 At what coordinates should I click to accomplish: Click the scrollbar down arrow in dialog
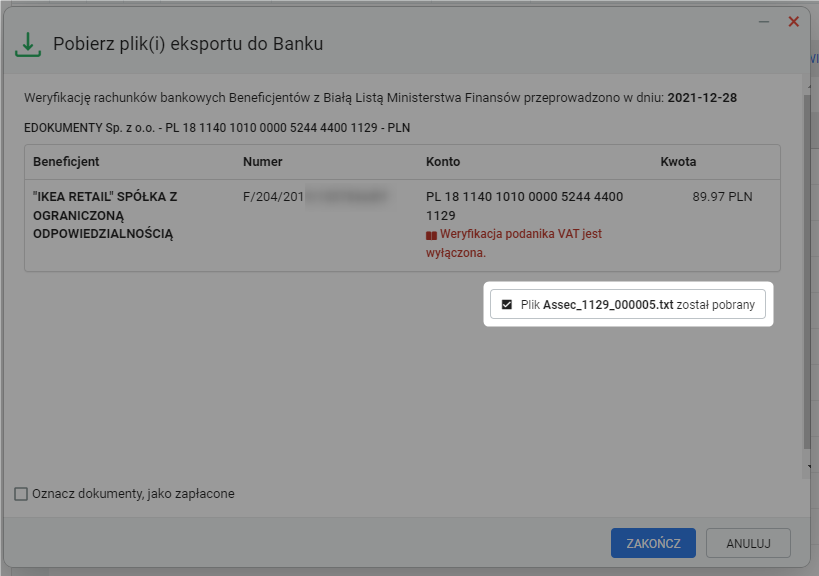pyautogui.click(x=809, y=467)
